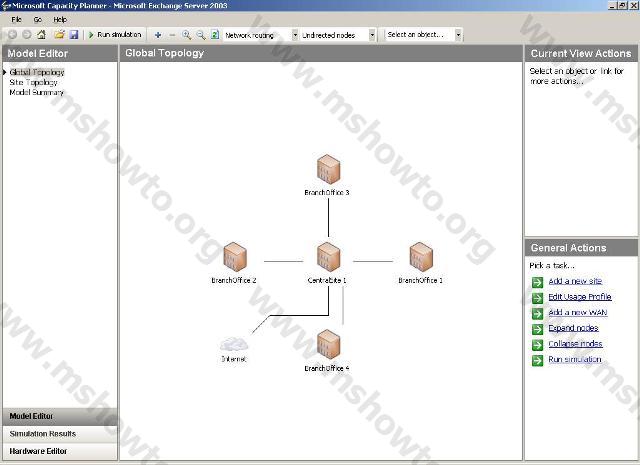Click the refresh page icon in toolbar
Image resolution: width=640 pixels, height=465 pixels.
click(215, 35)
